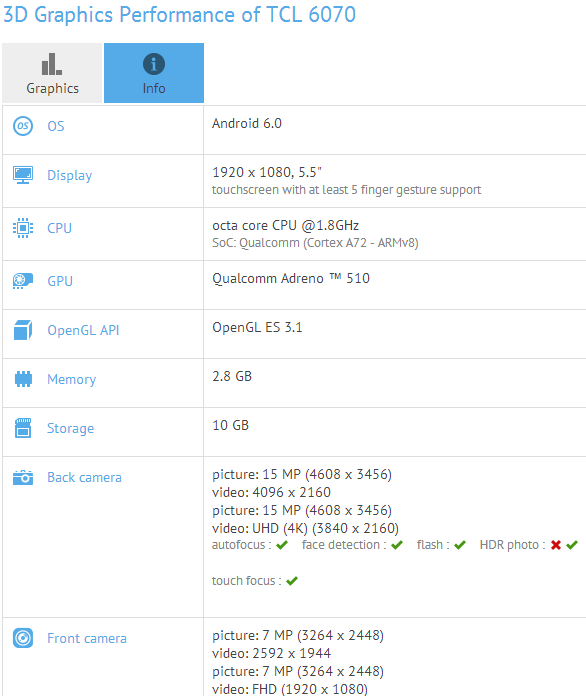Select the 10 GB storage value
Image resolution: width=586 pixels, height=696 pixels.
(230, 425)
